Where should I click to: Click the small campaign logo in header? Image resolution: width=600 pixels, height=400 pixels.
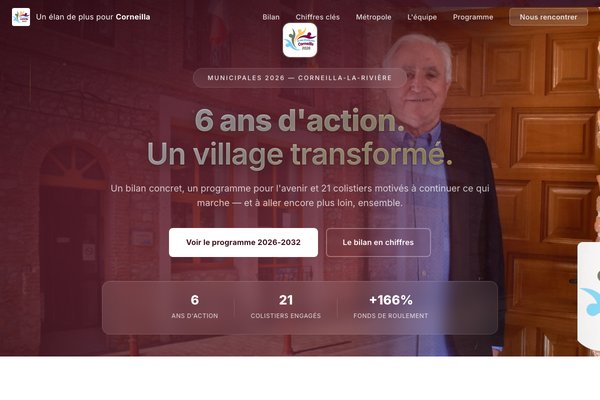point(21,17)
